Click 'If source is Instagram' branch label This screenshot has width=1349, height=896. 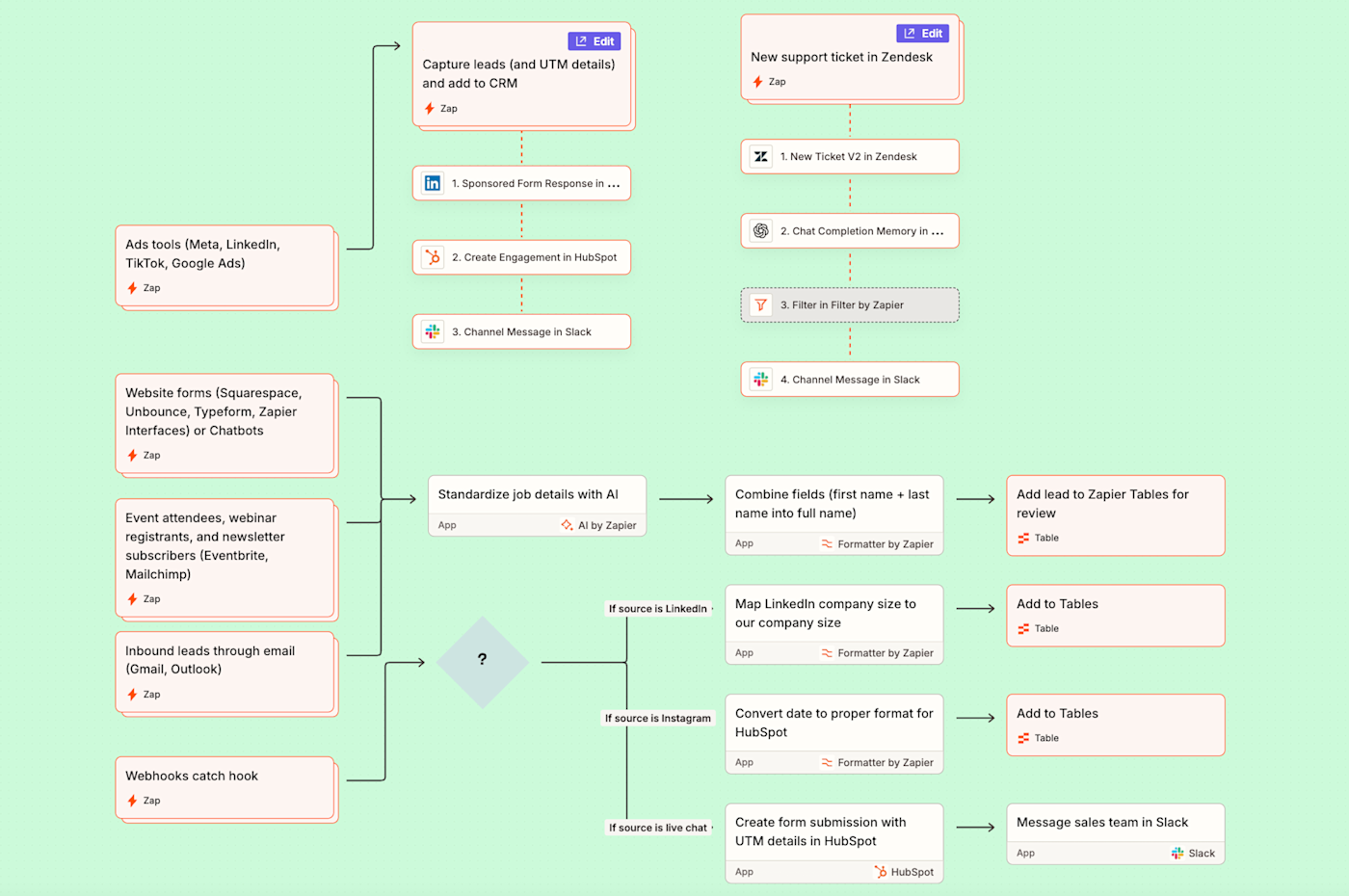click(658, 719)
